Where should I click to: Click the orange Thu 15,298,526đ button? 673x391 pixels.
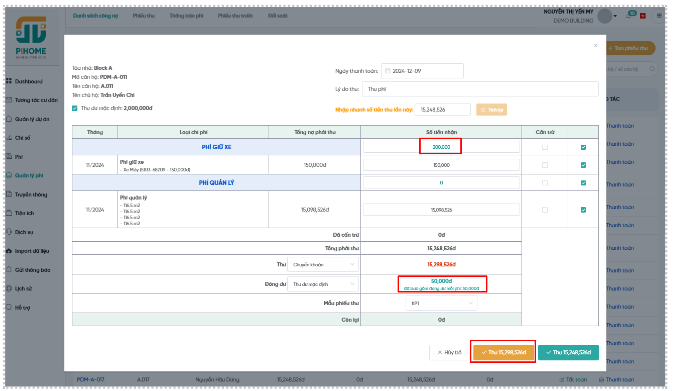click(503, 352)
